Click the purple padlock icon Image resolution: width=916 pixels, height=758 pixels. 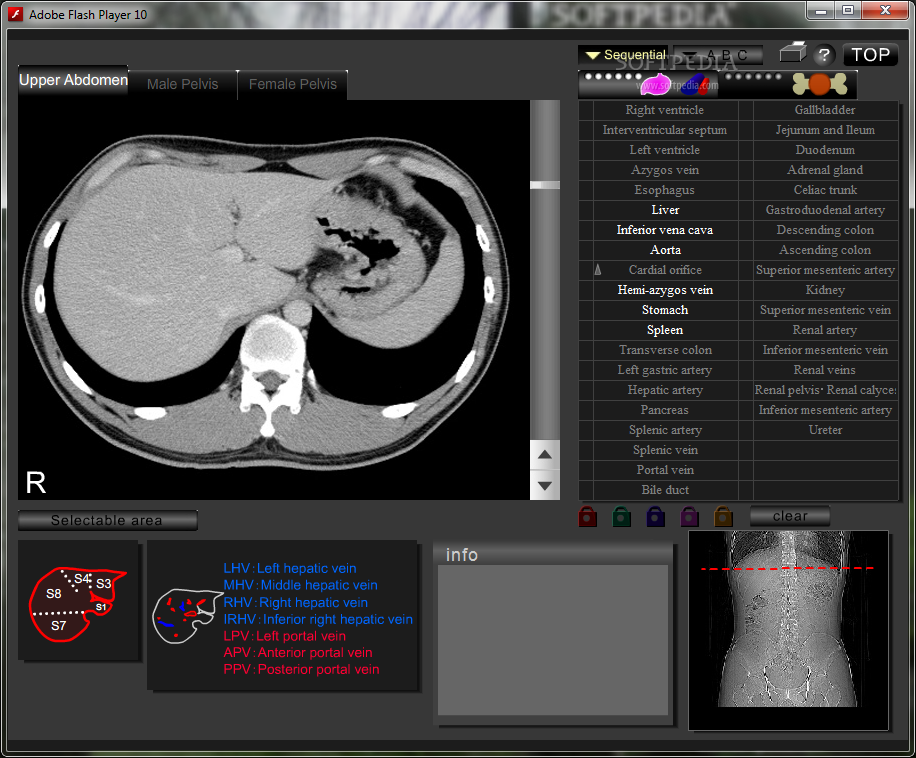689,516
